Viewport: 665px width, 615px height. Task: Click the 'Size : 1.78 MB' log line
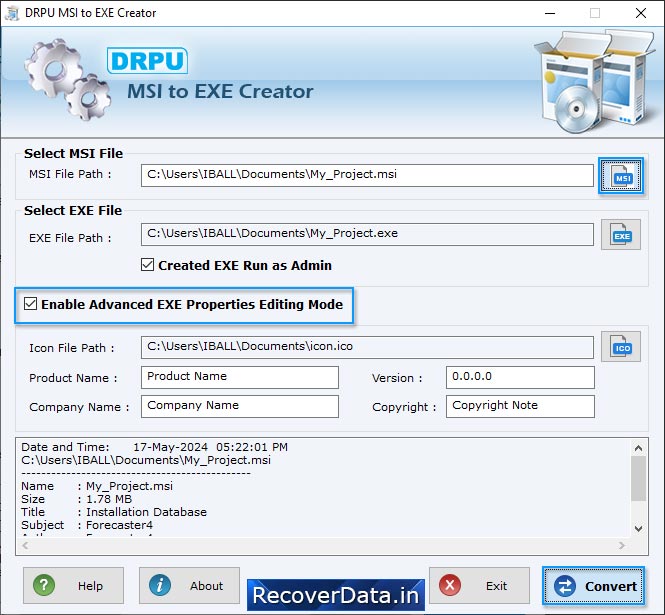pos(76,499)
